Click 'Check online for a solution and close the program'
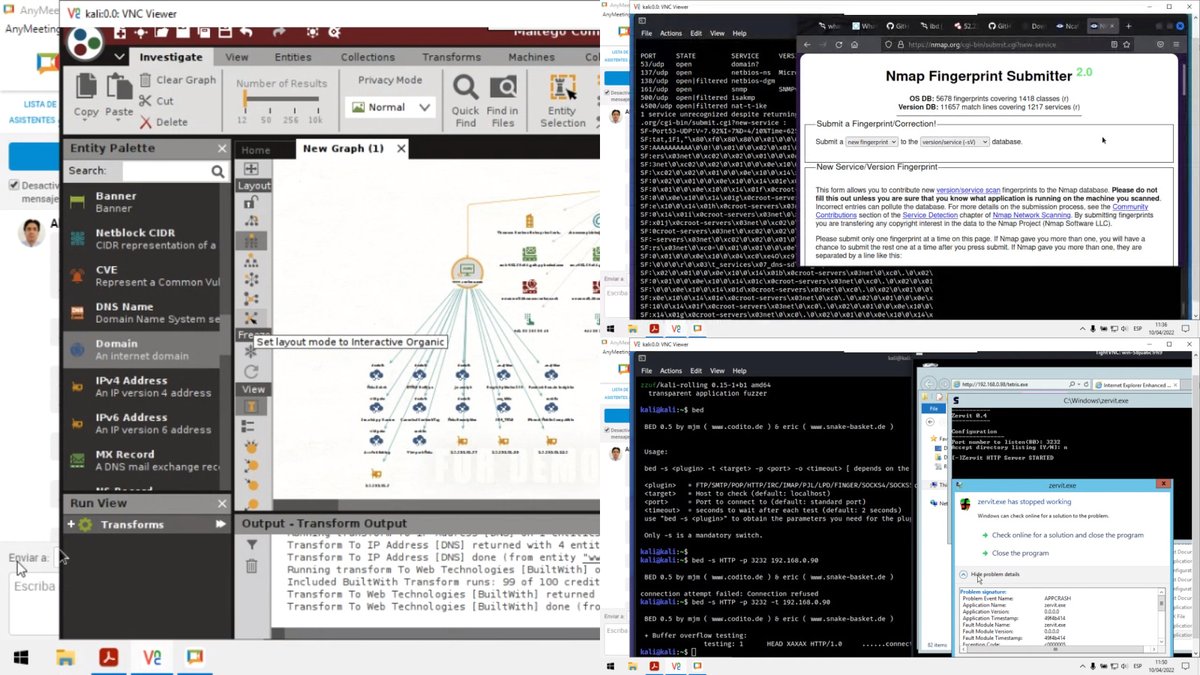Screen dimensions: 1200x675 pos(1067,535)
